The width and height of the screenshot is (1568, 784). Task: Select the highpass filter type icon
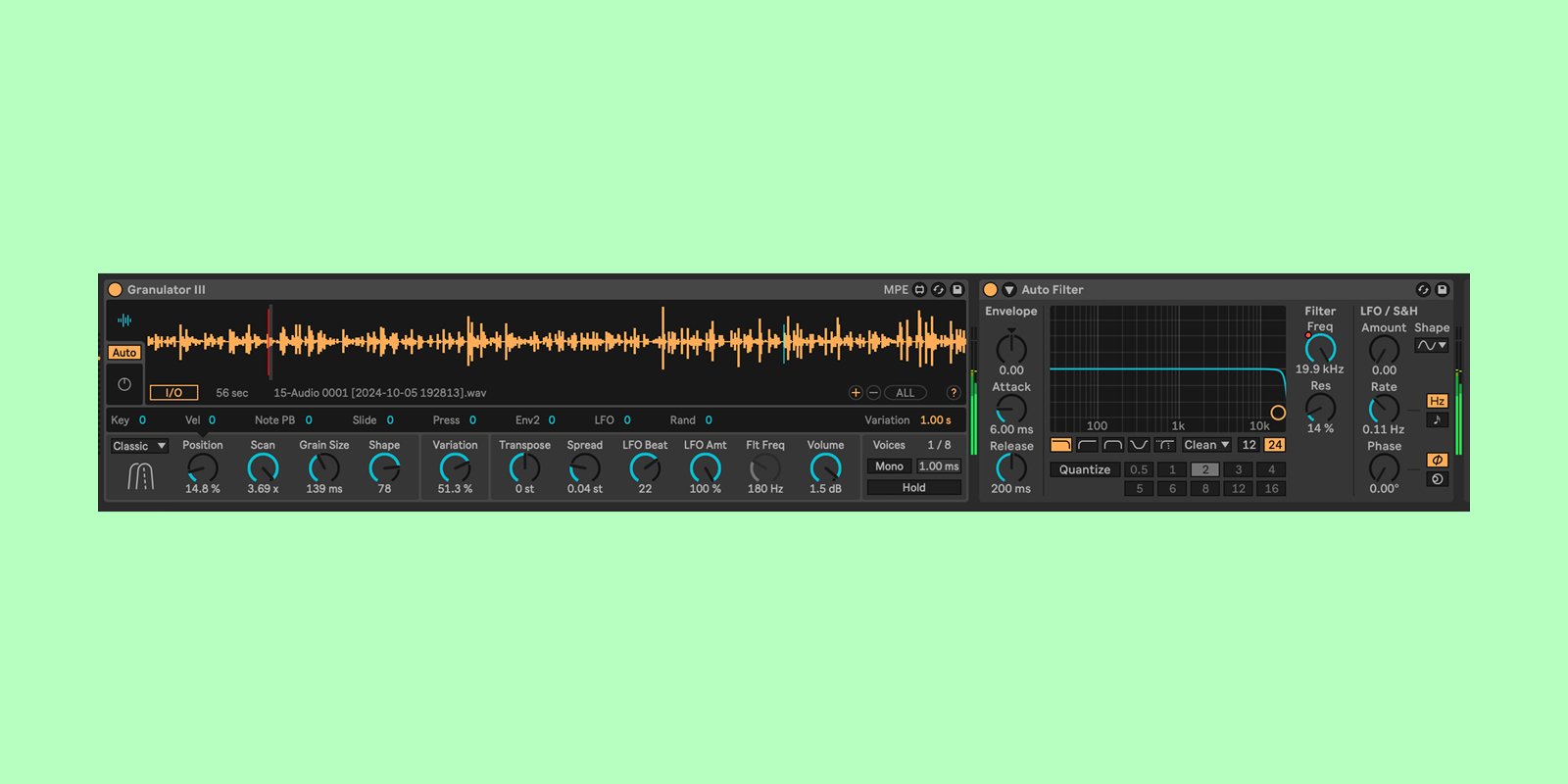(x=1087, y=445)
